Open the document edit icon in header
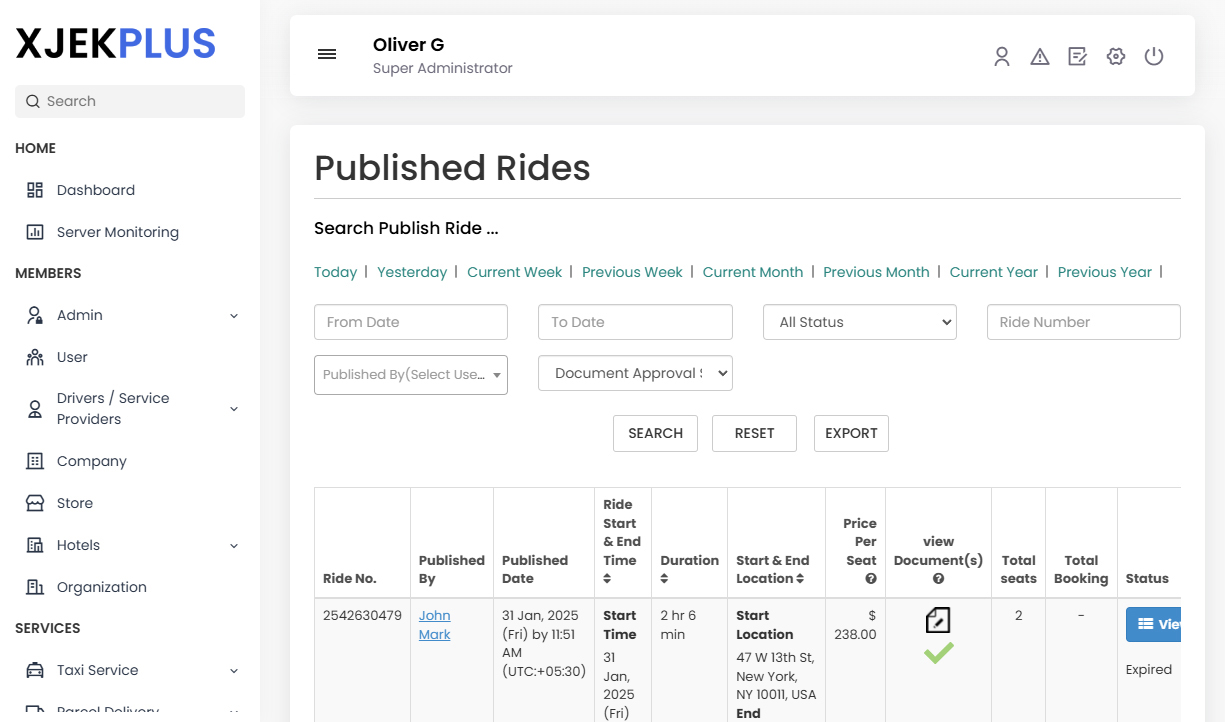Viewport: 1225px width, 722px height. 1077,56
